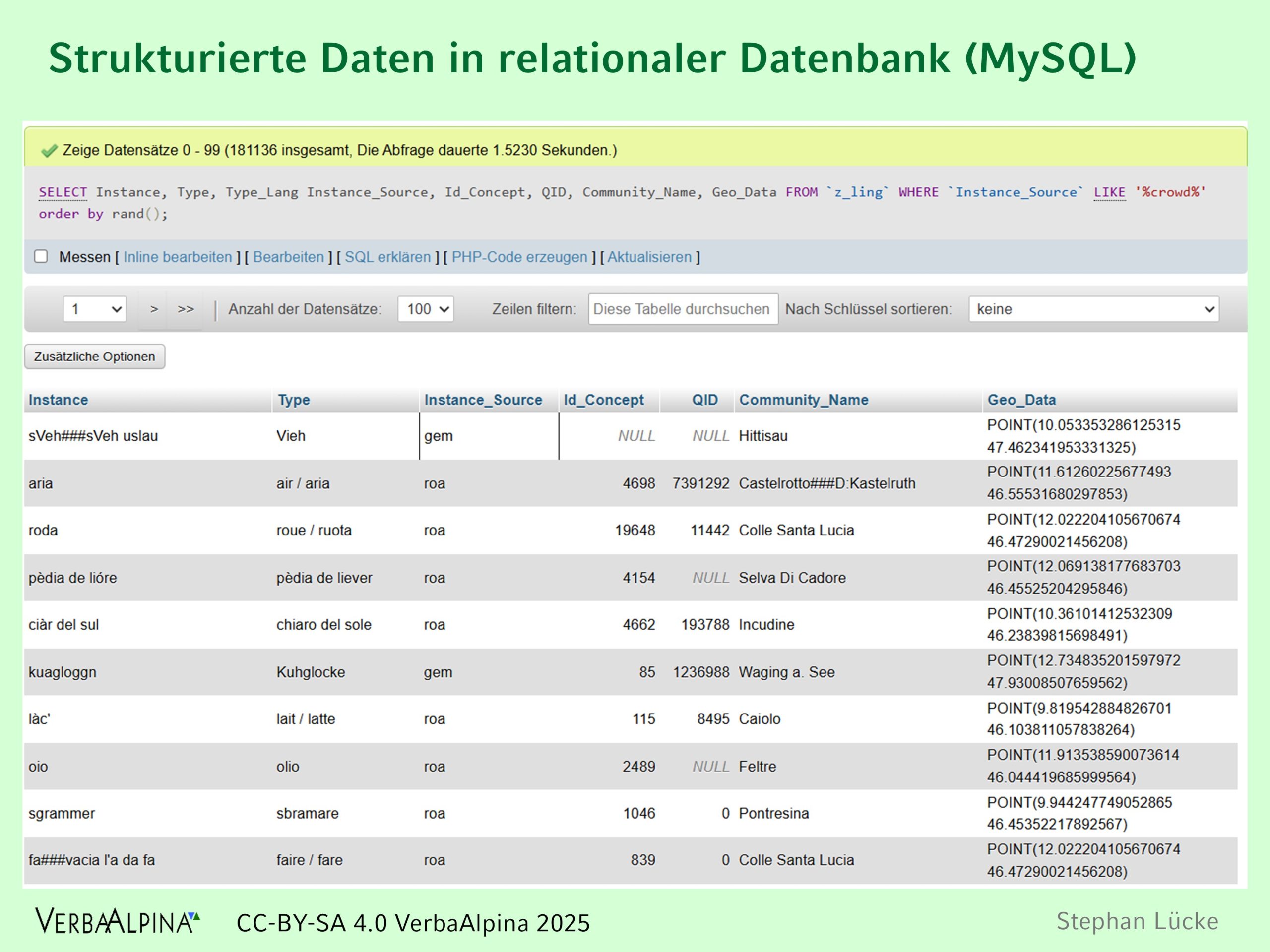Click 'chiaro del sole' type cell
The width and height of the screenshot is (1270, 952).
pyautogui.click(x=346, y=625)
